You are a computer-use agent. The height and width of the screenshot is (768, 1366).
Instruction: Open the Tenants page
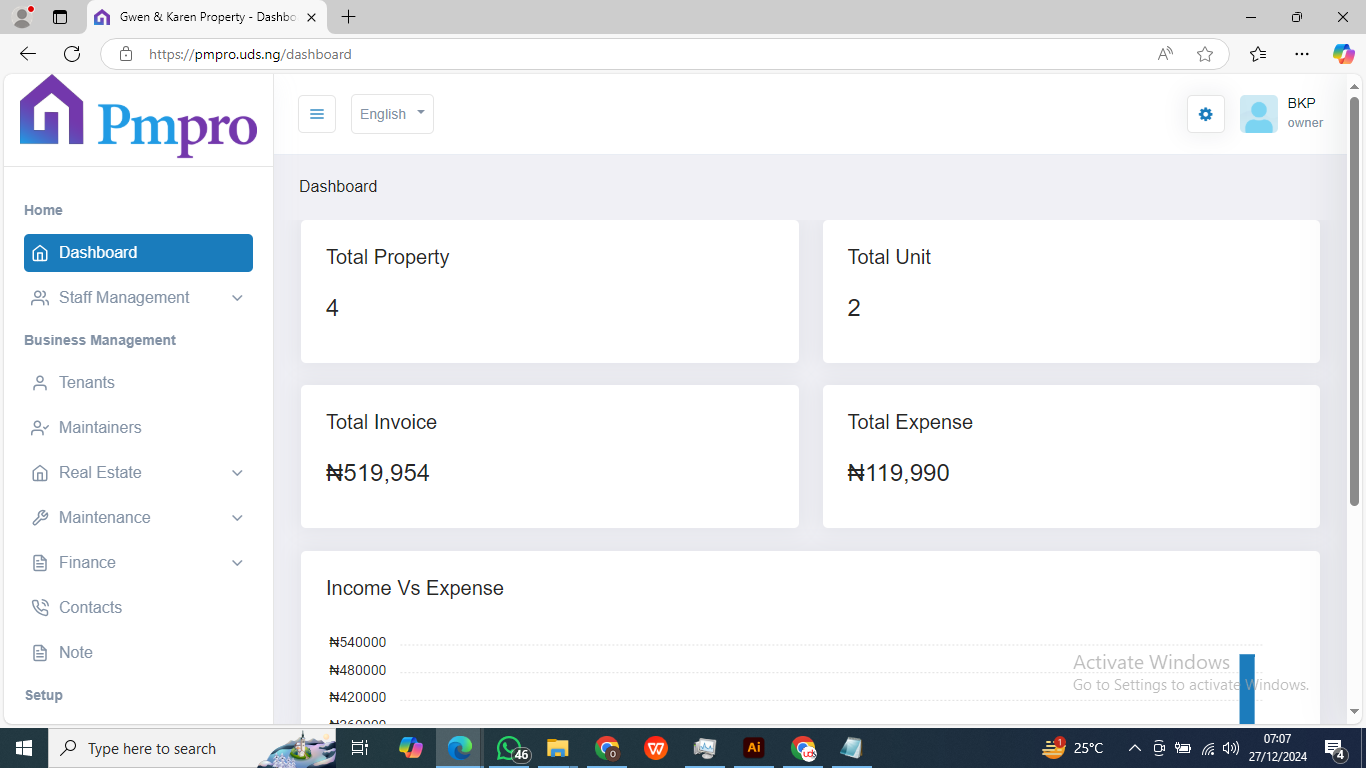[87, 383]
